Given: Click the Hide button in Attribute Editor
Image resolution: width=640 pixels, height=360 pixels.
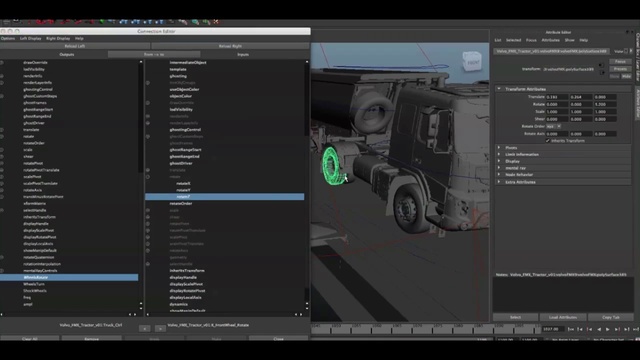Looking at the screenshot, I should [627, 76].
